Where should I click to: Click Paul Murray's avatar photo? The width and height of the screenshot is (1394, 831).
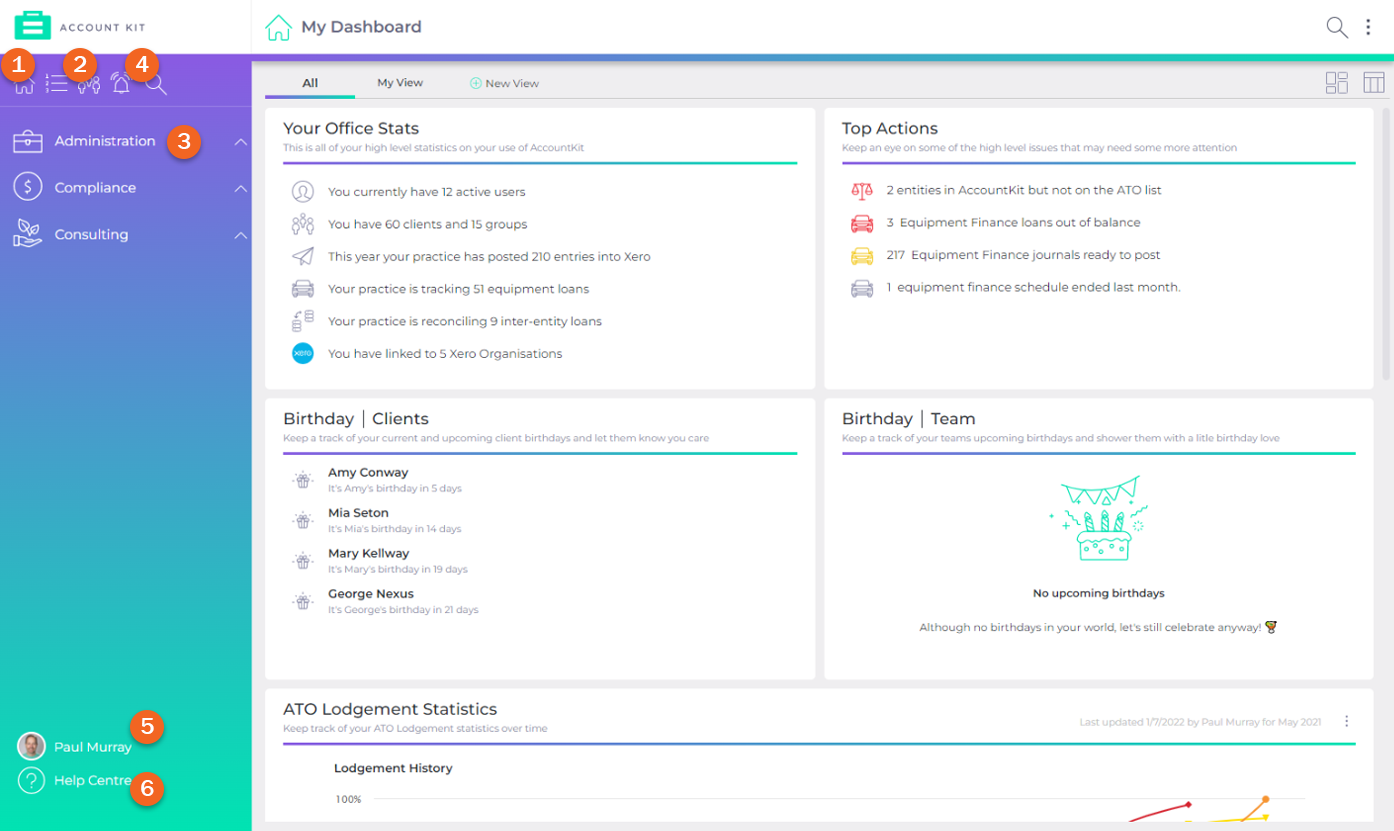31,746
